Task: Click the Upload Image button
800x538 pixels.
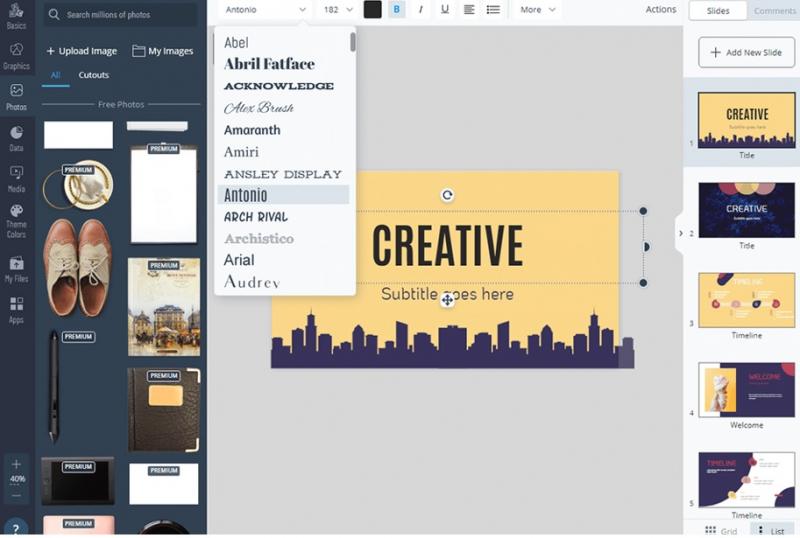Action: [82, 51]
